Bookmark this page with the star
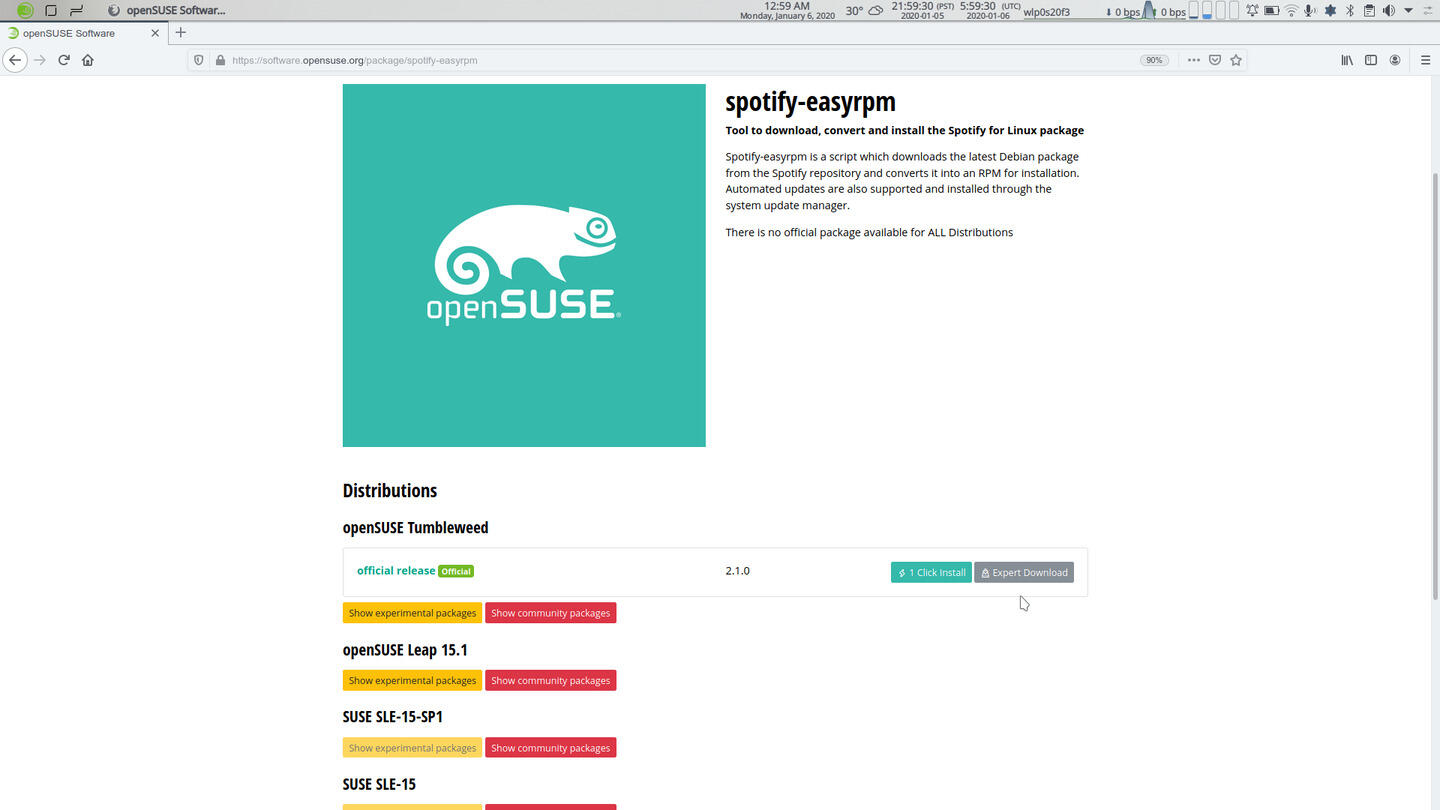This screenshot has height=810, width=1440. [x=1236, y=60]
